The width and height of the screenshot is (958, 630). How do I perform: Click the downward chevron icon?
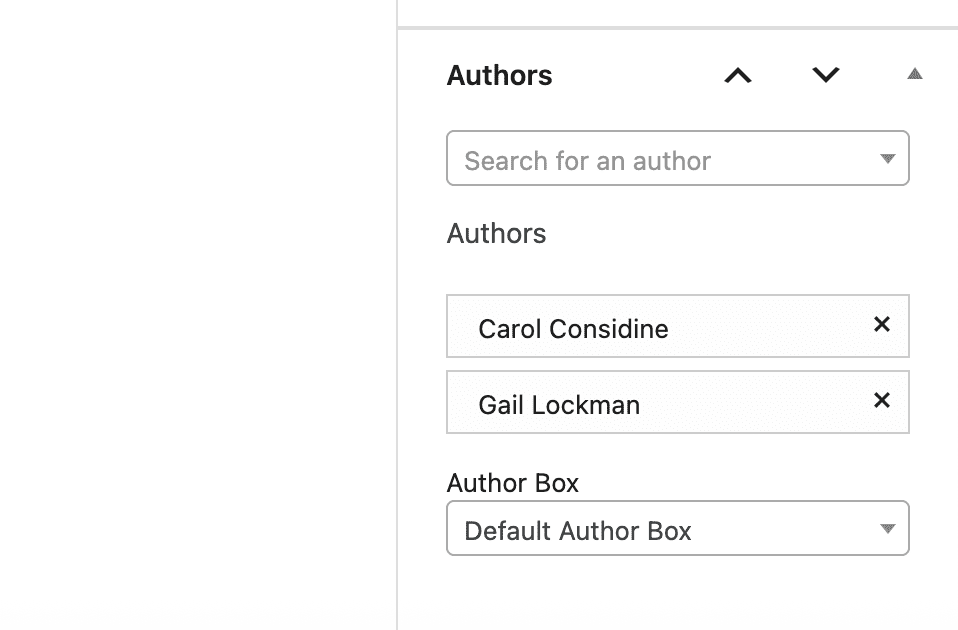pos(824,75)
